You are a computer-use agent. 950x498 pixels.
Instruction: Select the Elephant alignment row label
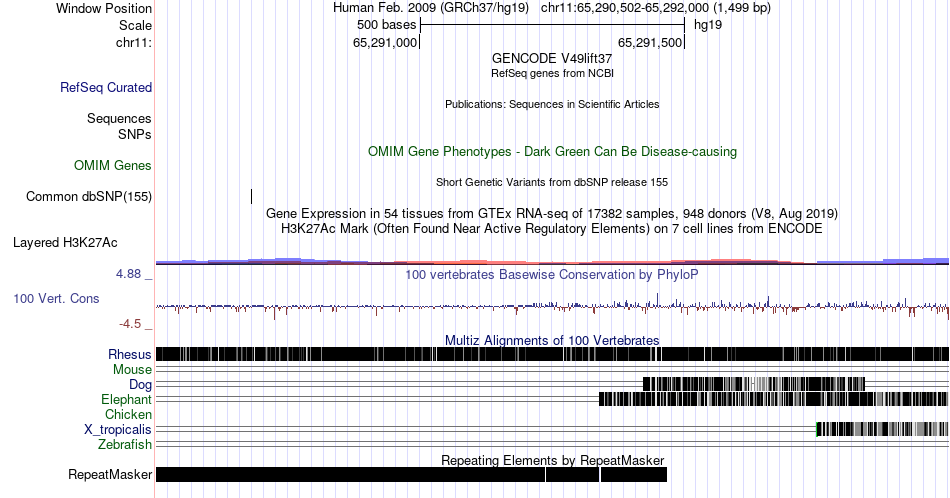pyautogui.click(x=126, y=399)
